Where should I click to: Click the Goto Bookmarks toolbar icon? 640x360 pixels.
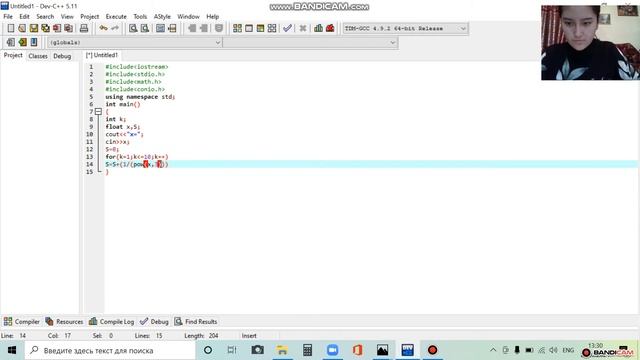34,42
